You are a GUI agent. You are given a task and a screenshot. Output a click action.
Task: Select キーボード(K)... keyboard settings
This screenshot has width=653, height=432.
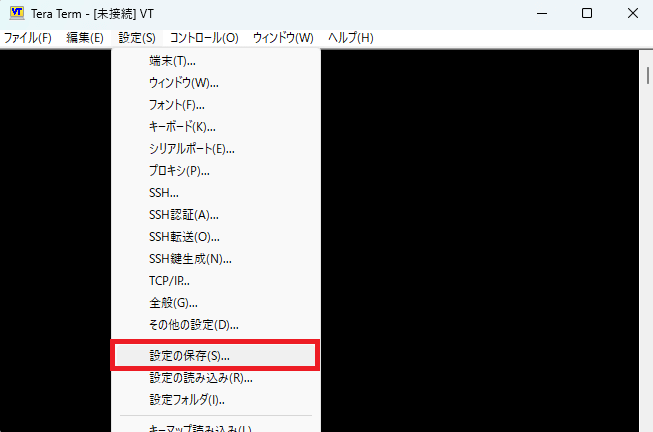[182, 127]
